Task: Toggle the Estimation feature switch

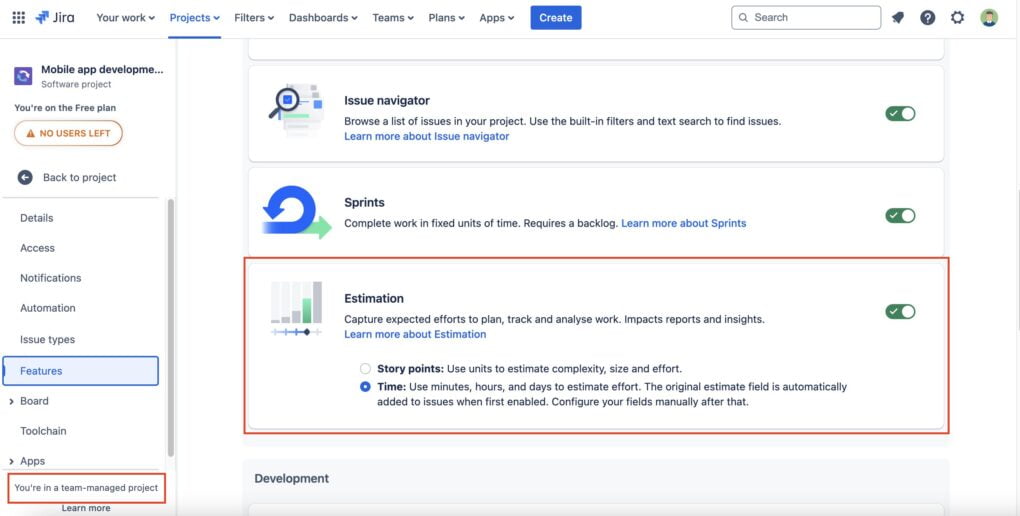Action: (x=900, y=311)
